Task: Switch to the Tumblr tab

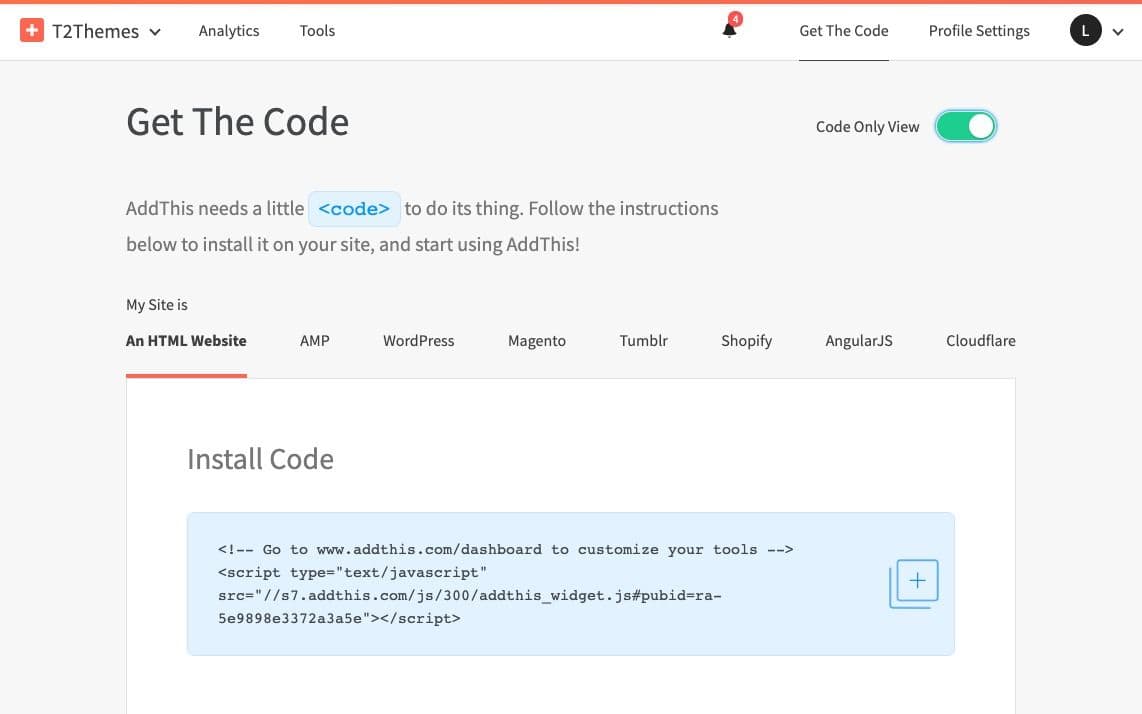Action: pos(643,340)
